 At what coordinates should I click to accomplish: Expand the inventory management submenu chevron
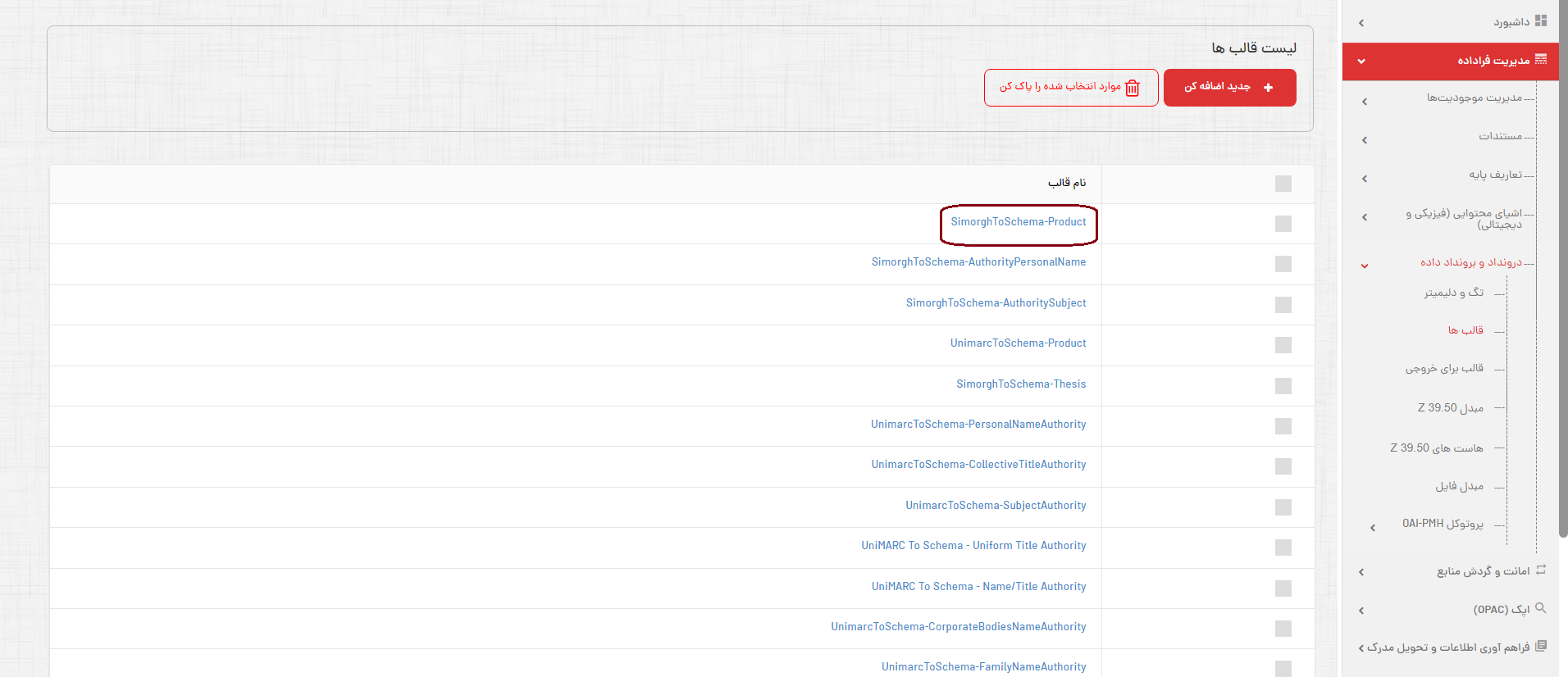point(1365,102)
